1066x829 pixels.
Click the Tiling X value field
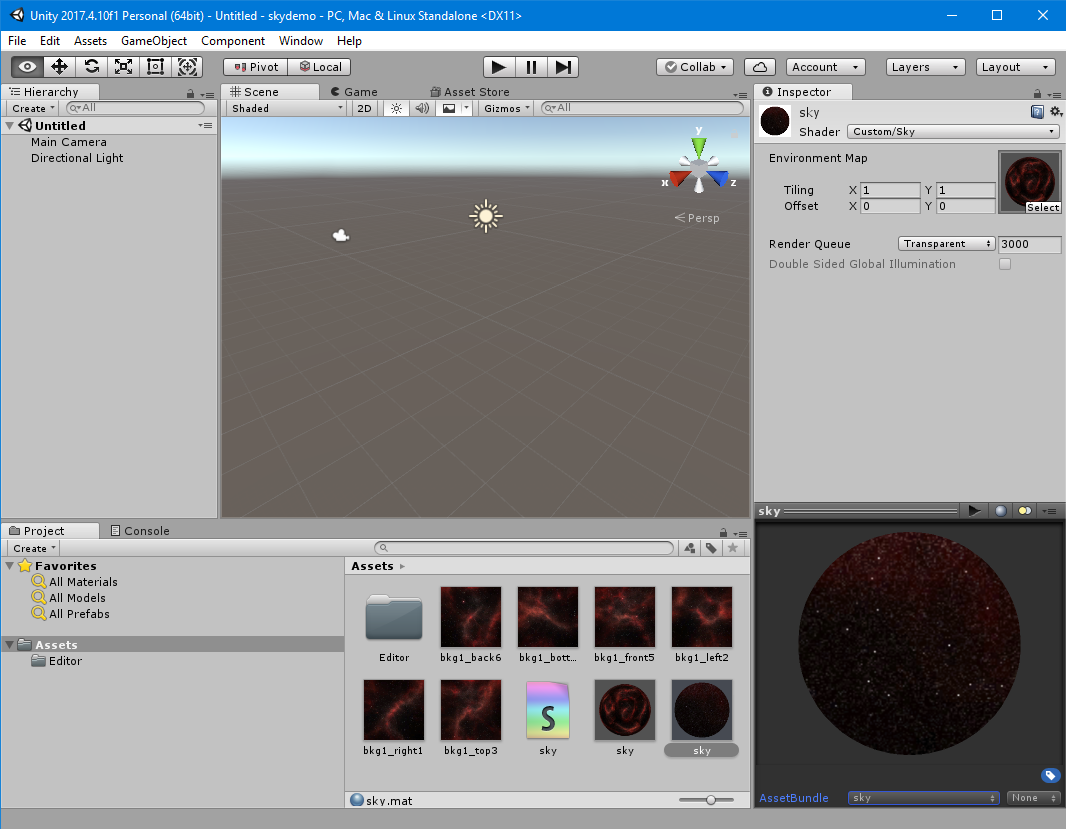tap(890, 190)
